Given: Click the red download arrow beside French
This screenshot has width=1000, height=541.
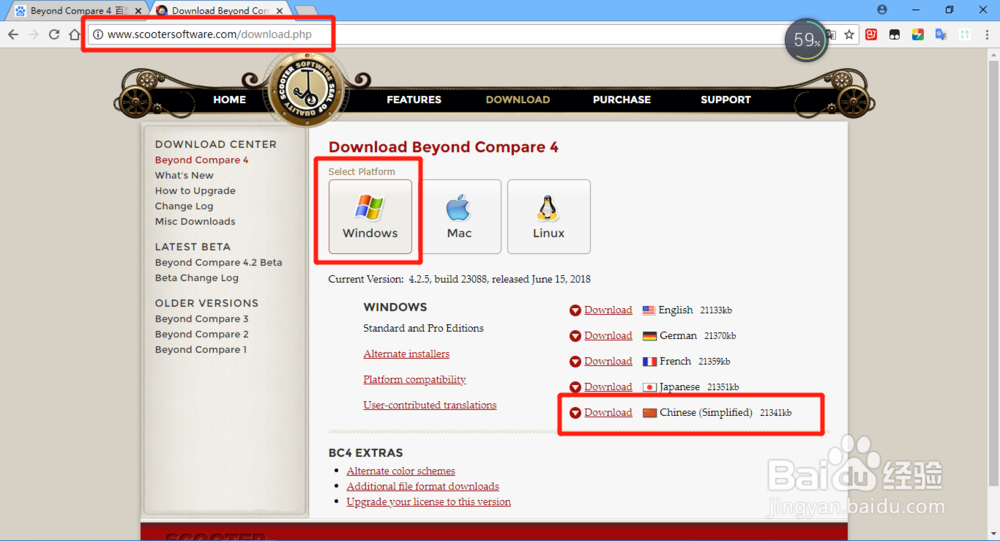Looking at the screenshot, I should pyautogui.click(x=575, y=362).
